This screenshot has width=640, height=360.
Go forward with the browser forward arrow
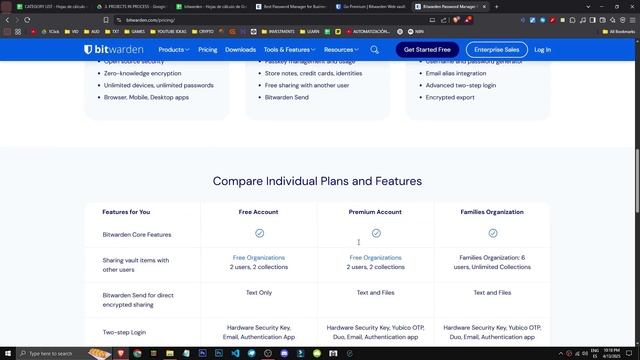(17, 20)
